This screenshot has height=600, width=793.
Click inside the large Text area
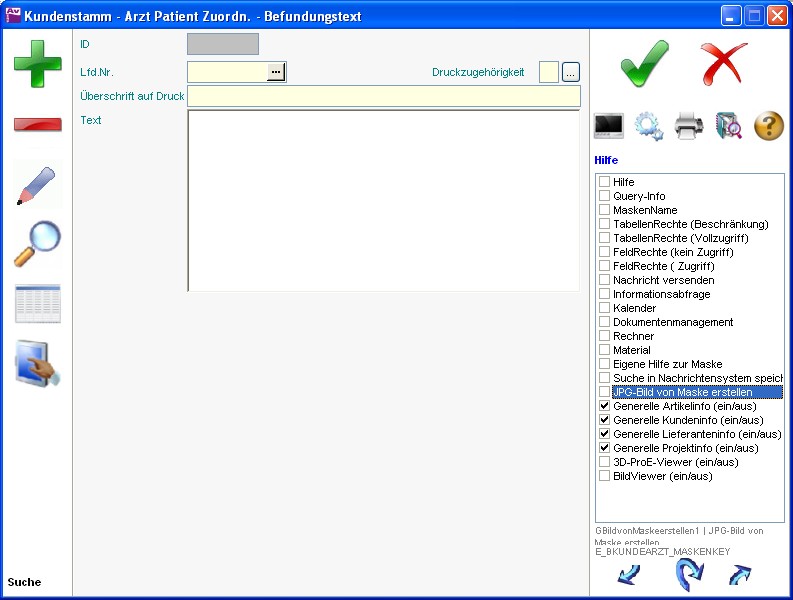click(x=383, y=200)
